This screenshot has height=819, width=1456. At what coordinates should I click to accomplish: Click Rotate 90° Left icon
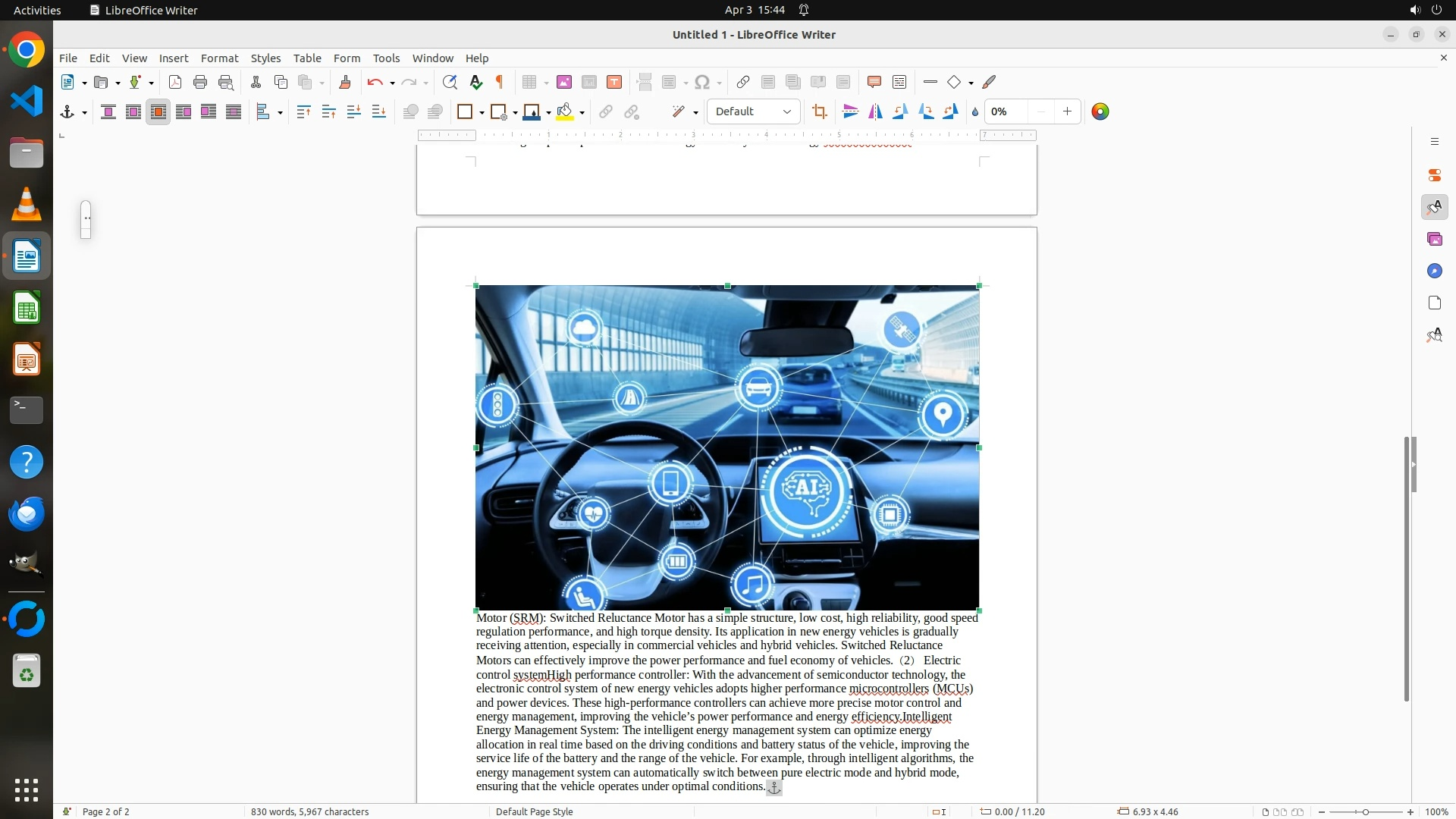tap(900, 112)
